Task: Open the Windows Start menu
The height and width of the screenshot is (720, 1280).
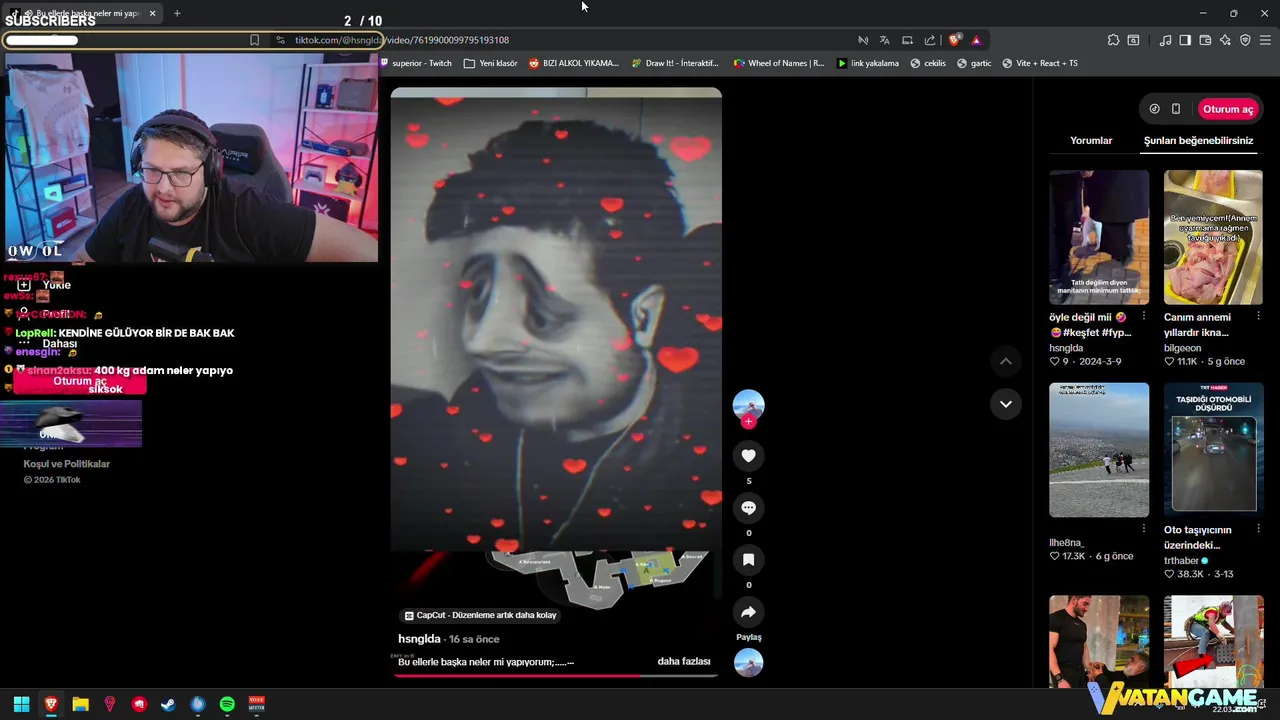Action: point(21,704)
